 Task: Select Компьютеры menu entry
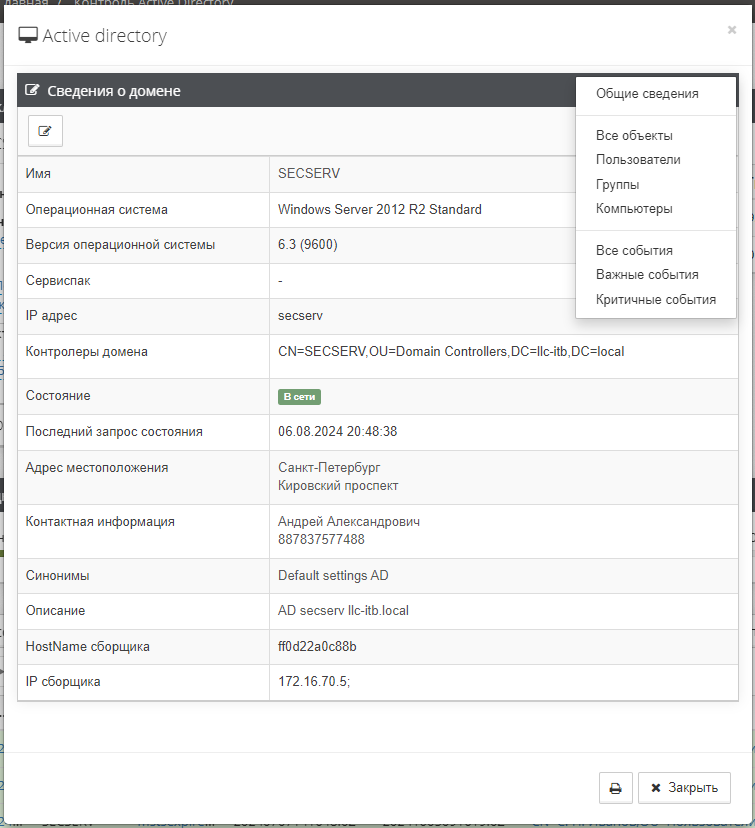point(634,209)
